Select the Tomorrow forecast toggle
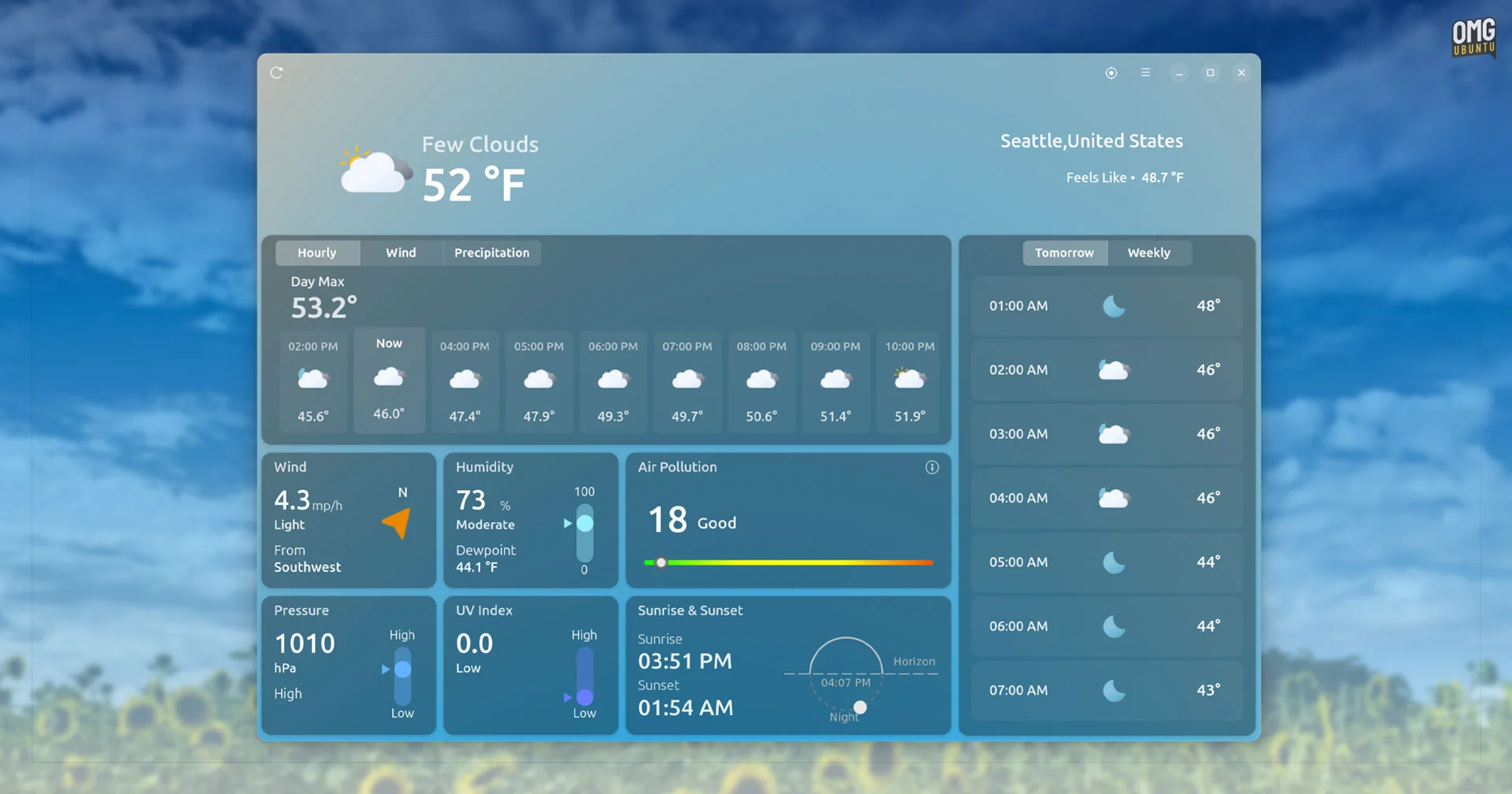This screenshot has width=1512, height=794. coord(1064,253)
